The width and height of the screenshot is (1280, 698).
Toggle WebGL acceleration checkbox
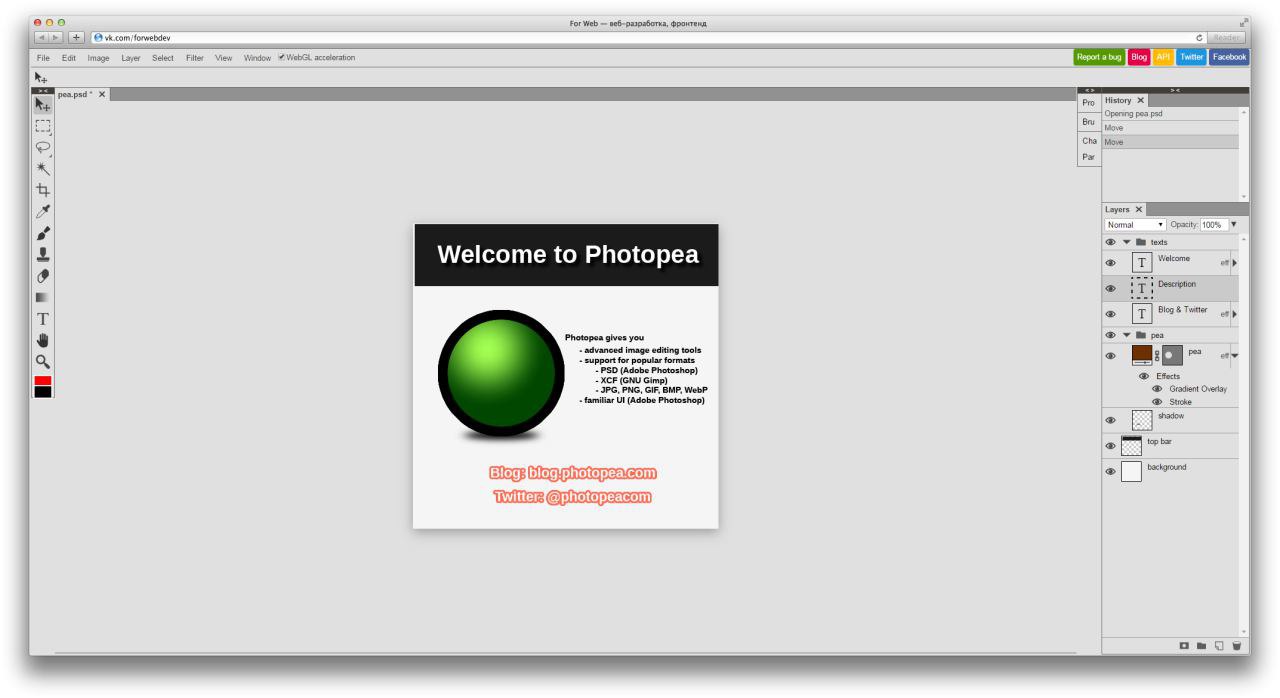(281, 57)
